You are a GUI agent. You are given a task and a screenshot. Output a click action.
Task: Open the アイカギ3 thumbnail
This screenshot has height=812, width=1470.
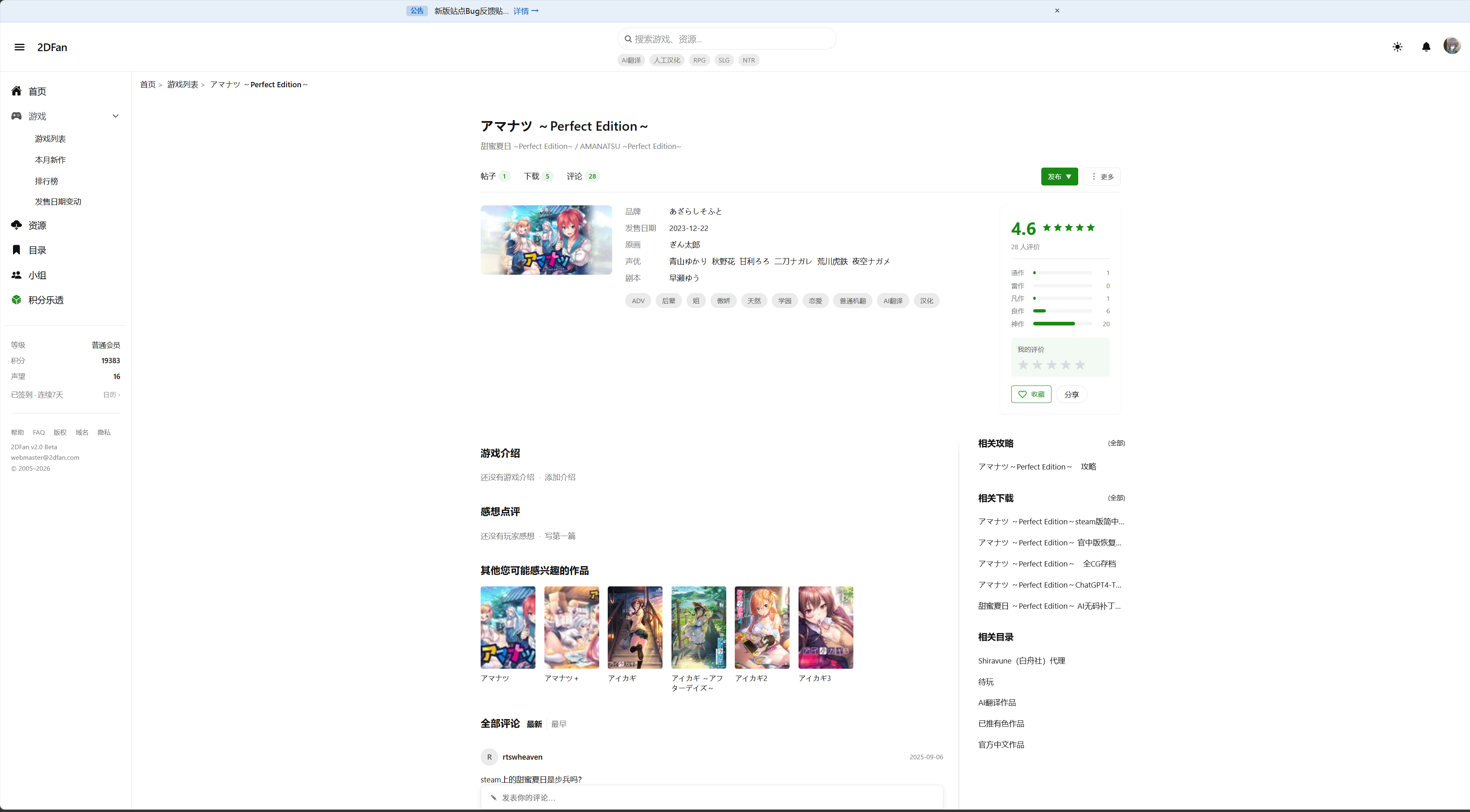[826, 627]
